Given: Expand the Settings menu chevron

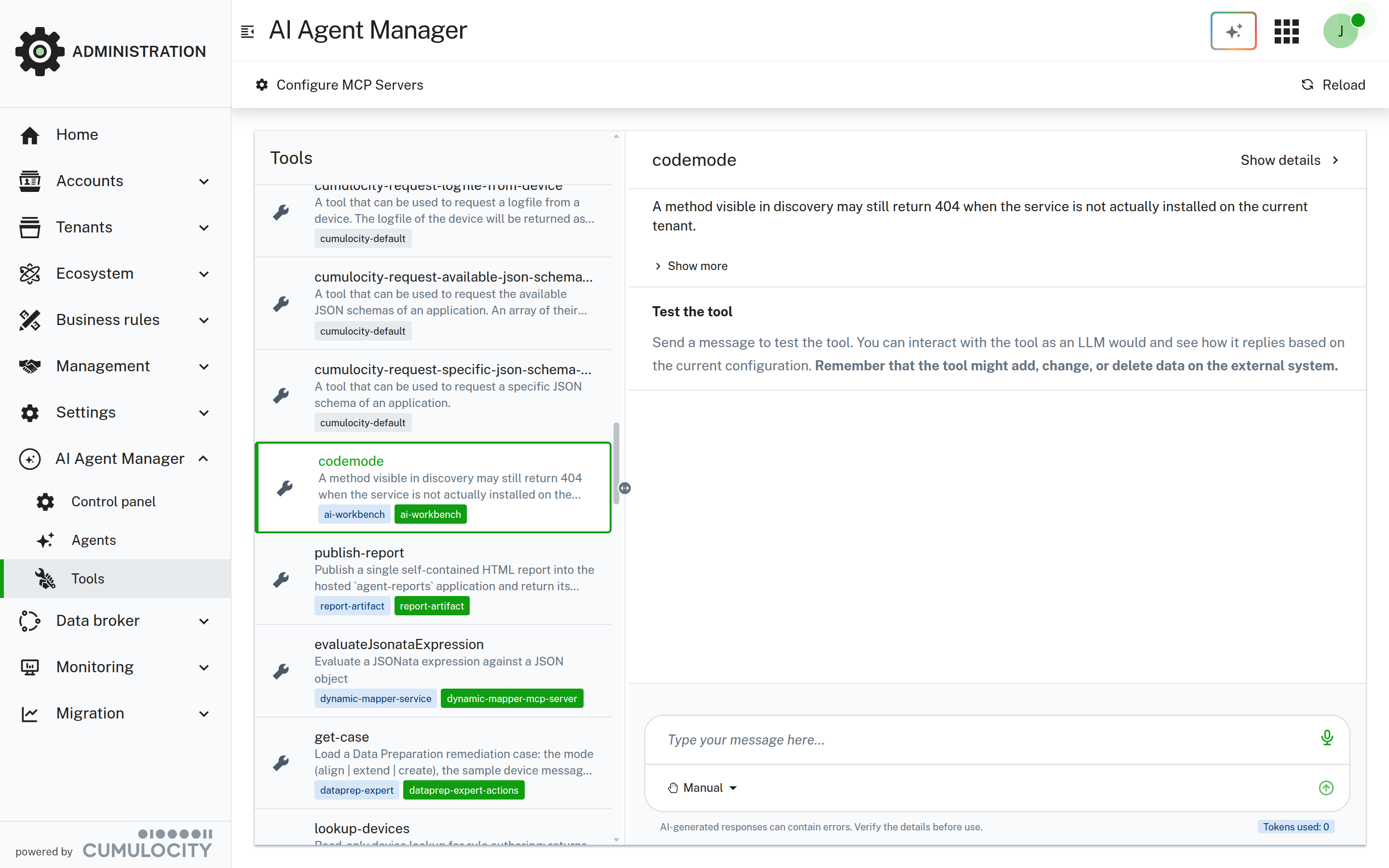Looking at the screenshot, I should tap(204, 413).
